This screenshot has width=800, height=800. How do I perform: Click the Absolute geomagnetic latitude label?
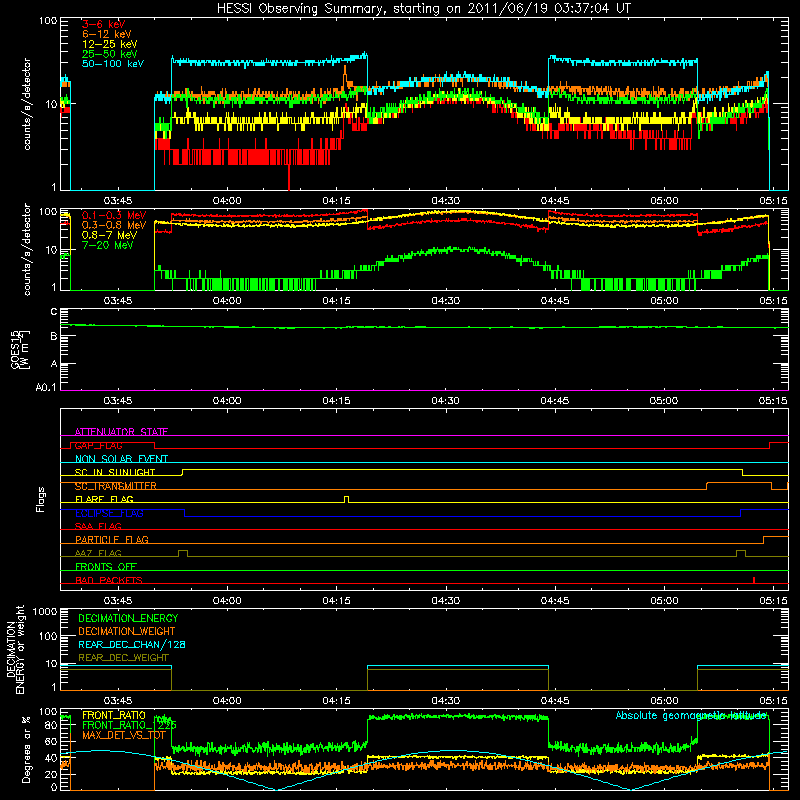[x=691, y=715]
